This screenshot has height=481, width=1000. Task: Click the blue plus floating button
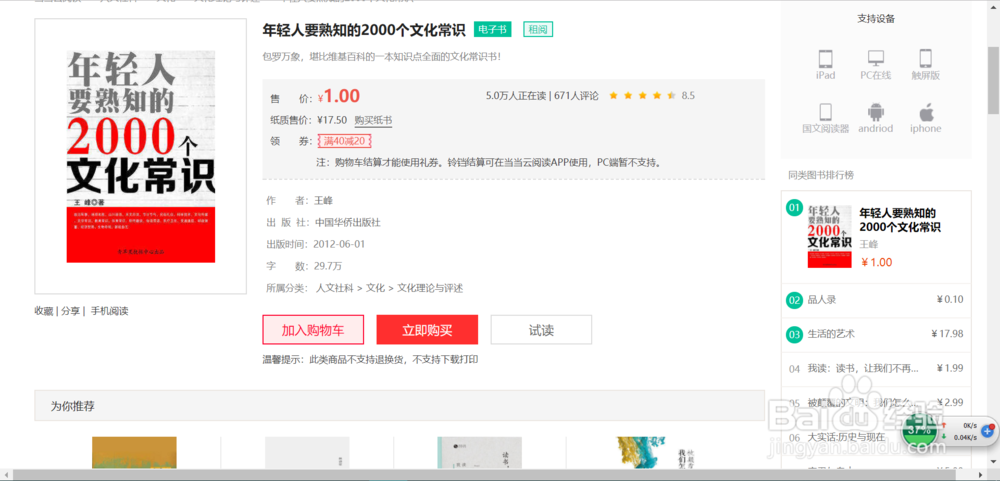pos(987,431)
